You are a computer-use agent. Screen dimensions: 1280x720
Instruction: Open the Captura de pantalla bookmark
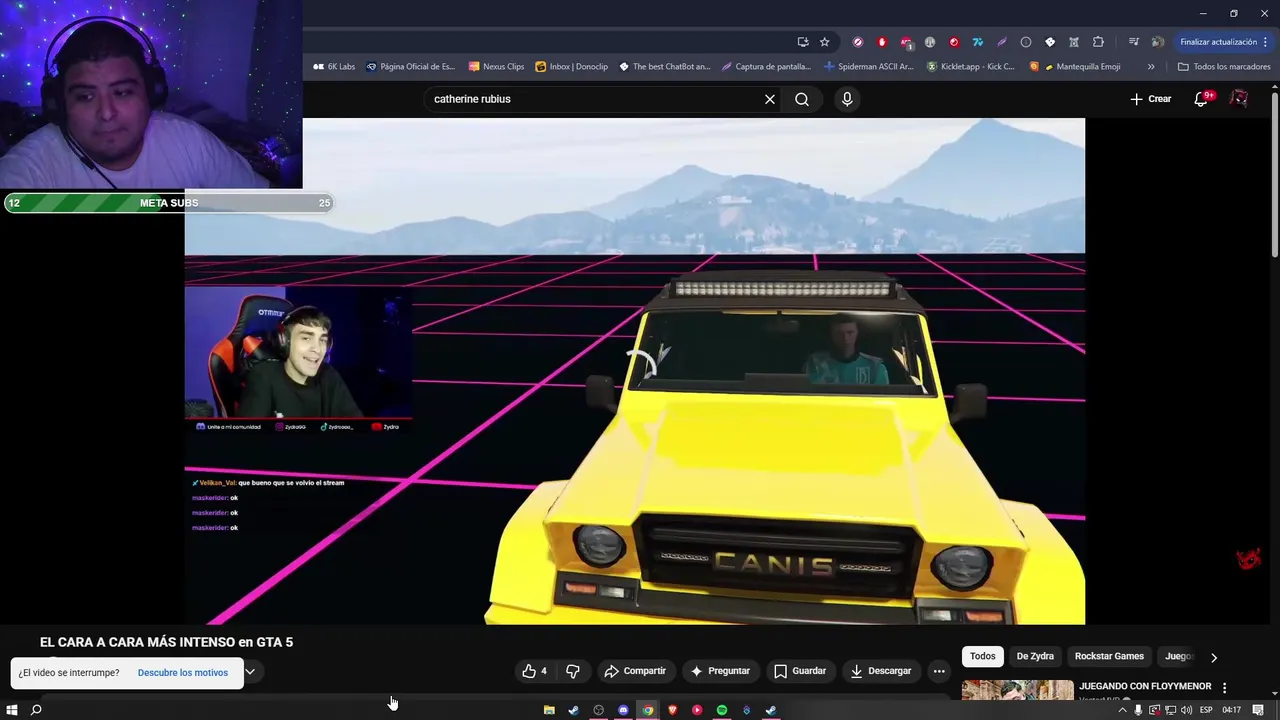click(x=767, y=67)
